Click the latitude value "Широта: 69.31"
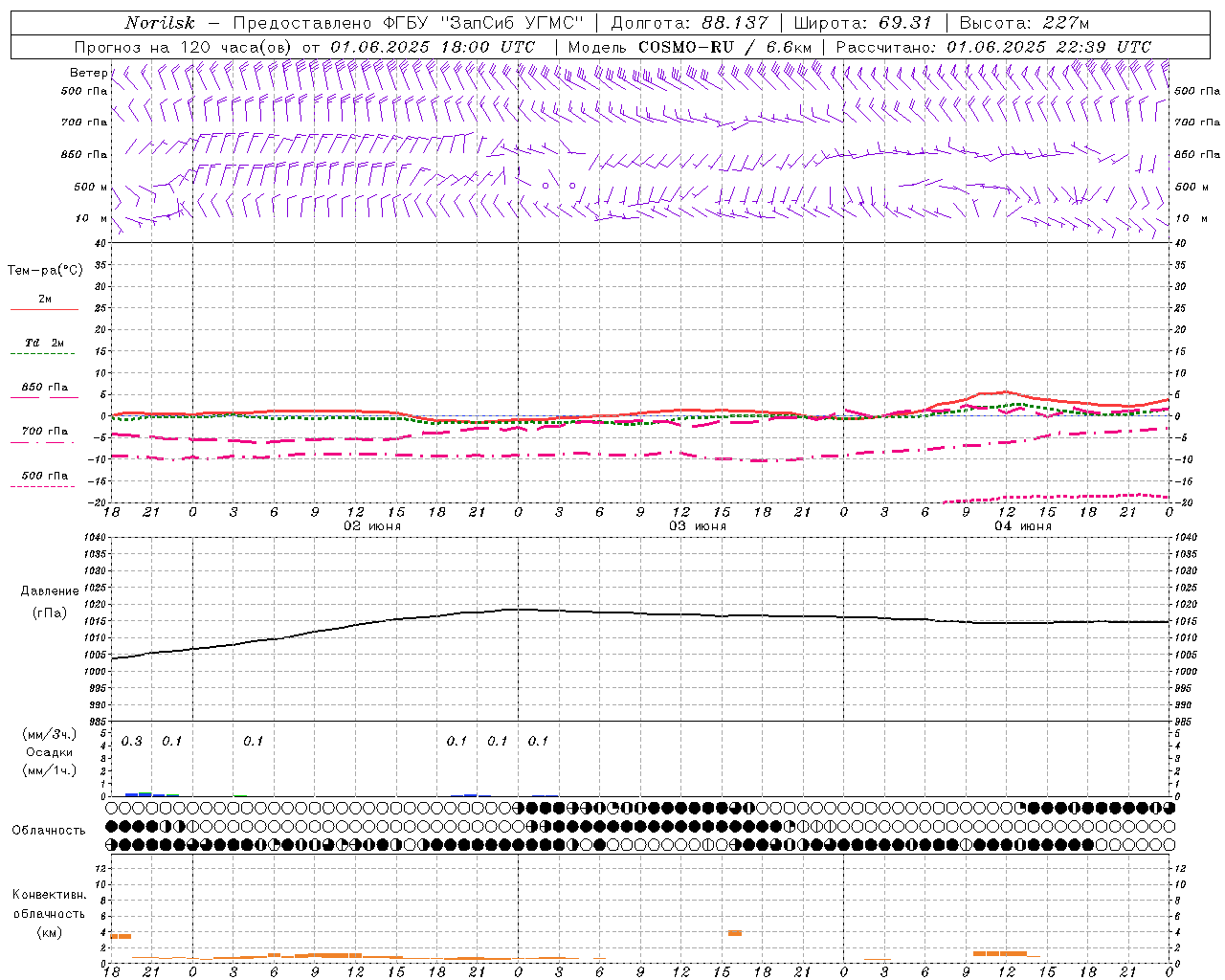The image size is (1225, 980). pyautogui.click(x=863, y=23)
